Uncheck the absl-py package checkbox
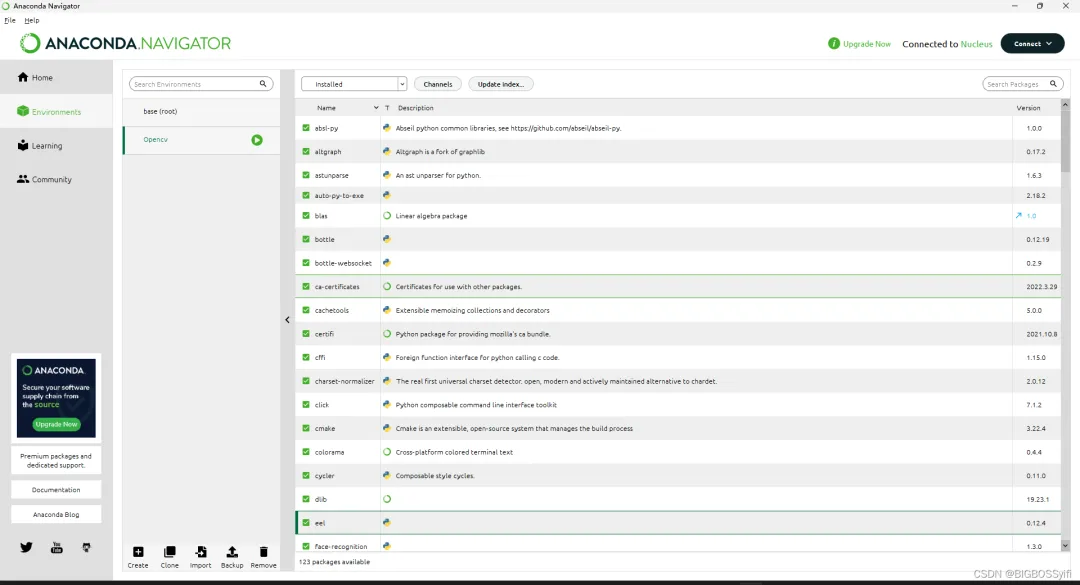1080x585 pixels. (x=306, y=128)
